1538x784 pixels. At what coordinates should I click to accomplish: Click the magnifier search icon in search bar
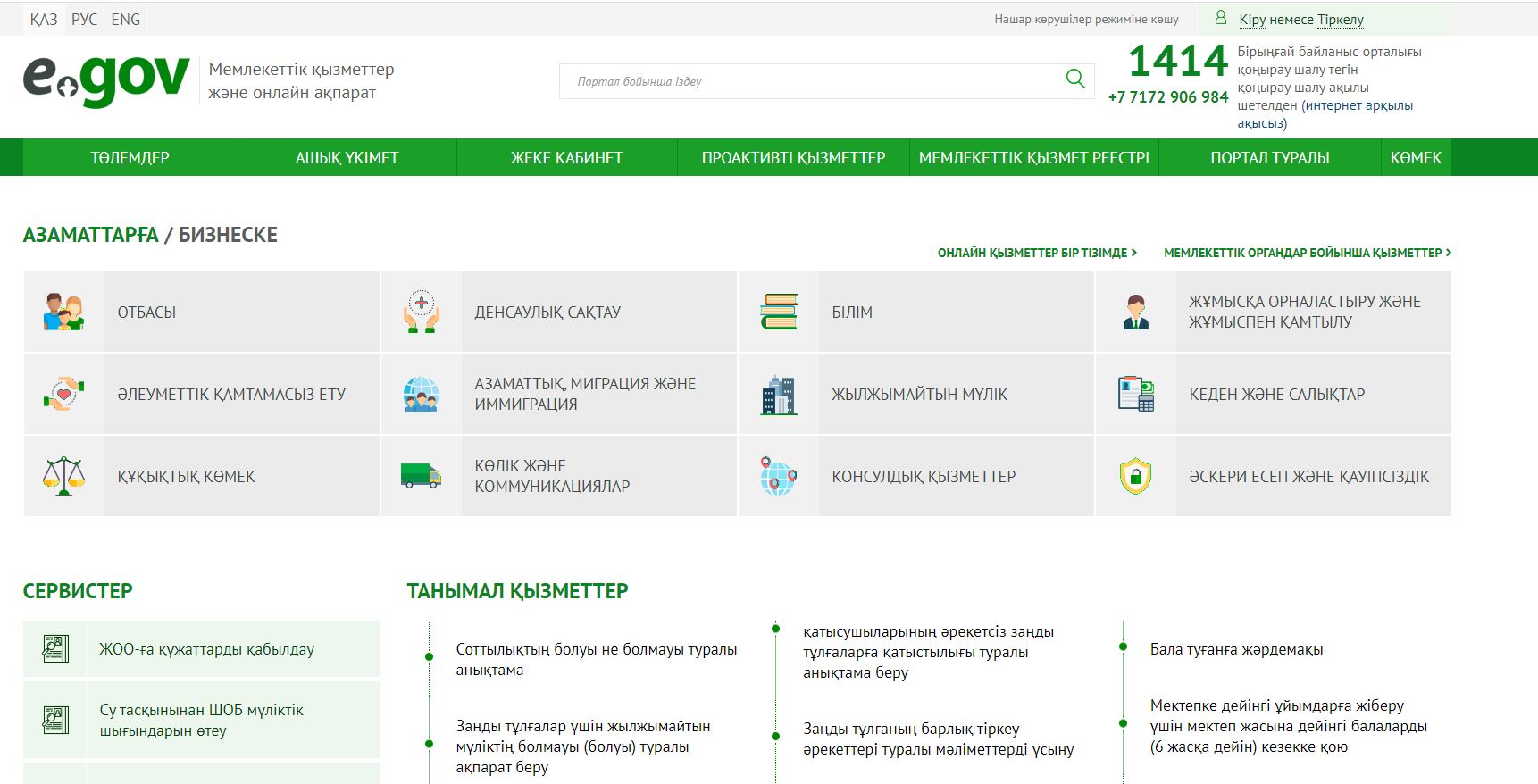pyautogui.click(x=1075, y=79)
